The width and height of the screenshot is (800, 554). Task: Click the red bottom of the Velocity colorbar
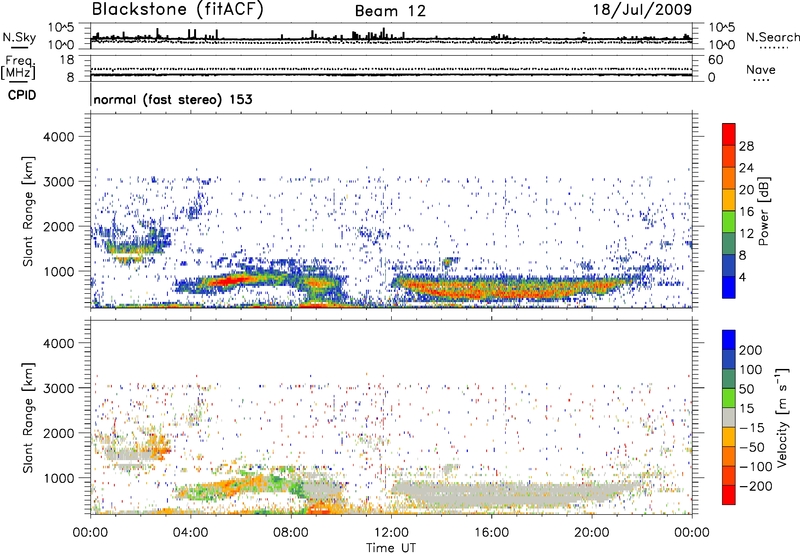point(729,495)
